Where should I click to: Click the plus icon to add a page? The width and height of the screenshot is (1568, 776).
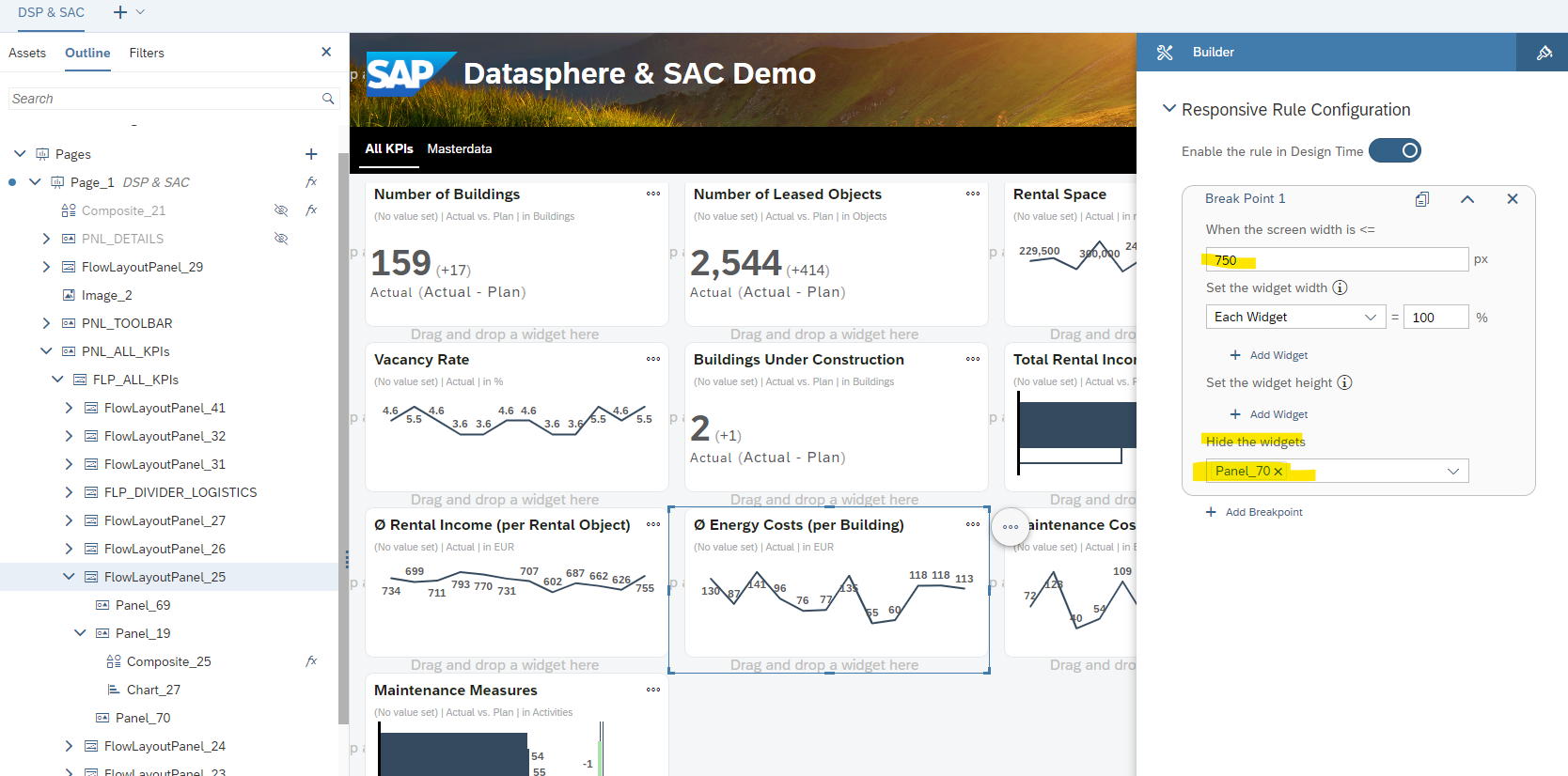click(x=311, y=154)
